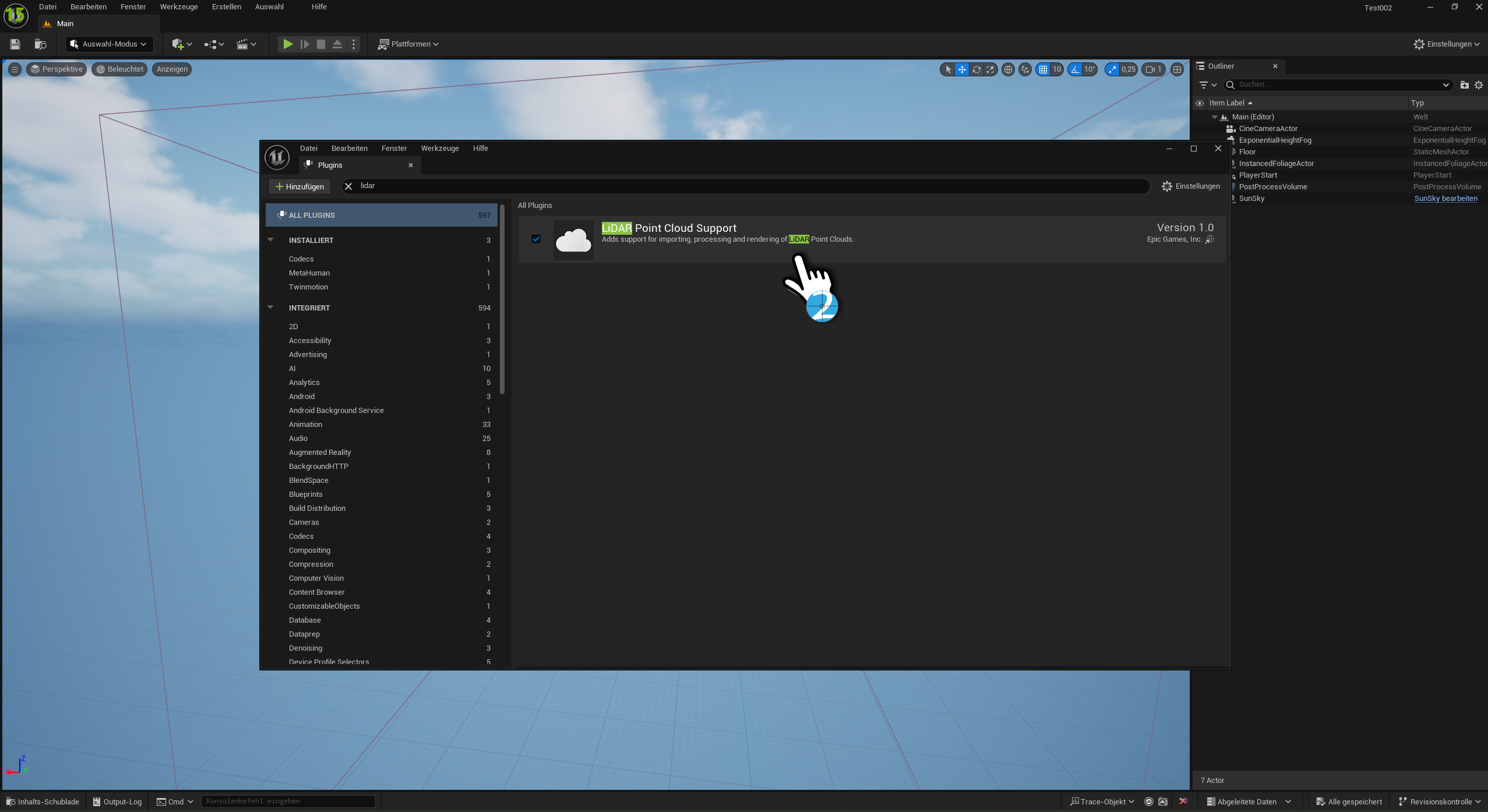This screenshot has height=812, width=1488.
Task: Collapse the INTEGRIERT category
Action: click(x=270, y=308)
